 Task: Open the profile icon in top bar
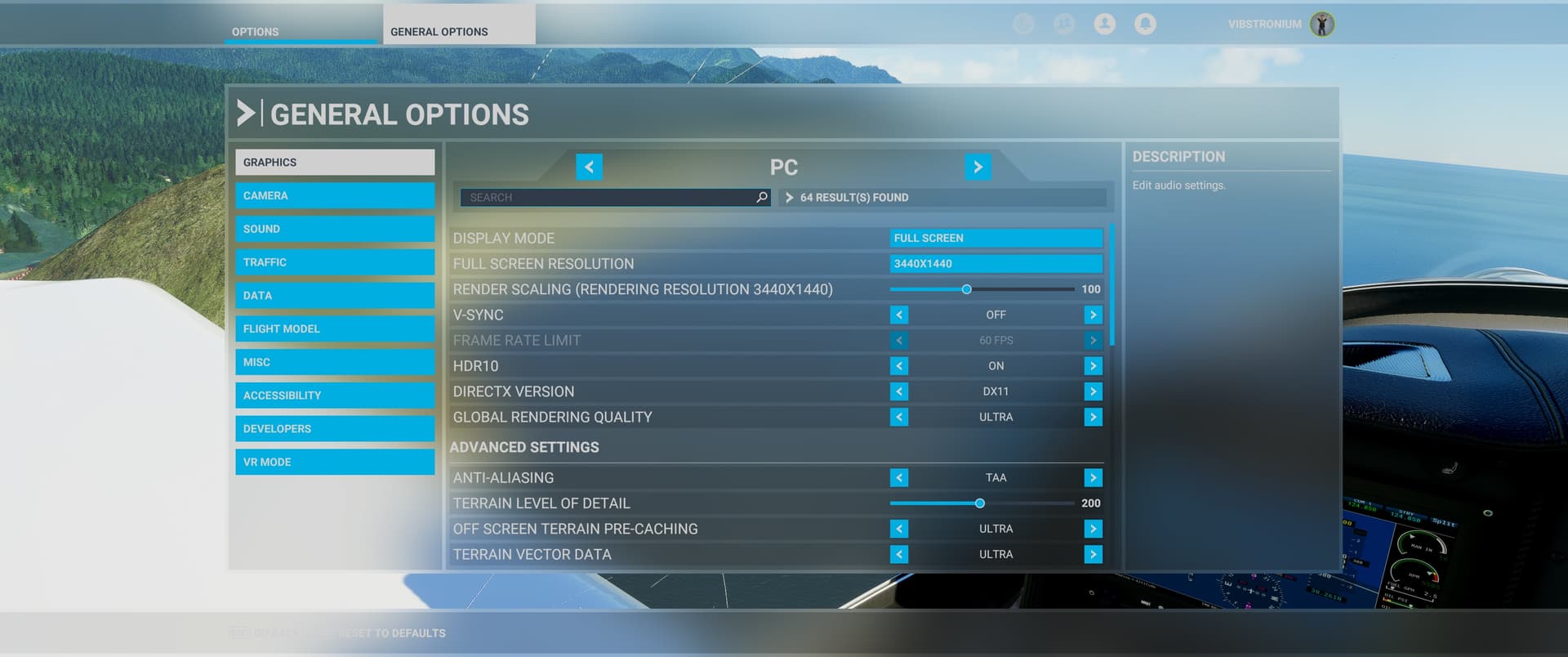1104,24
